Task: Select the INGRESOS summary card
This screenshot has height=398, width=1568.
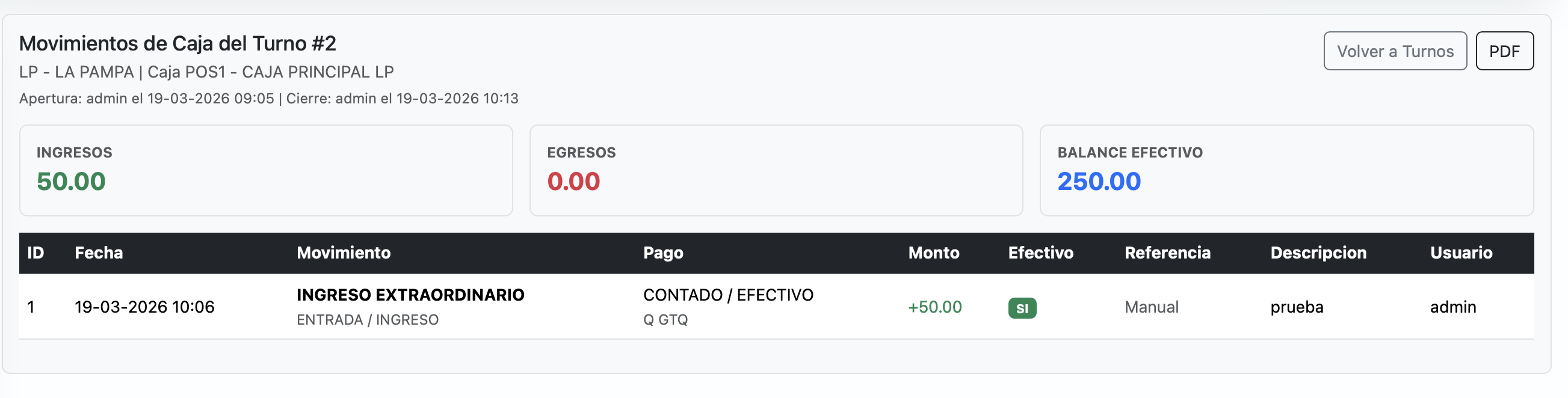Action: (266, 169)
